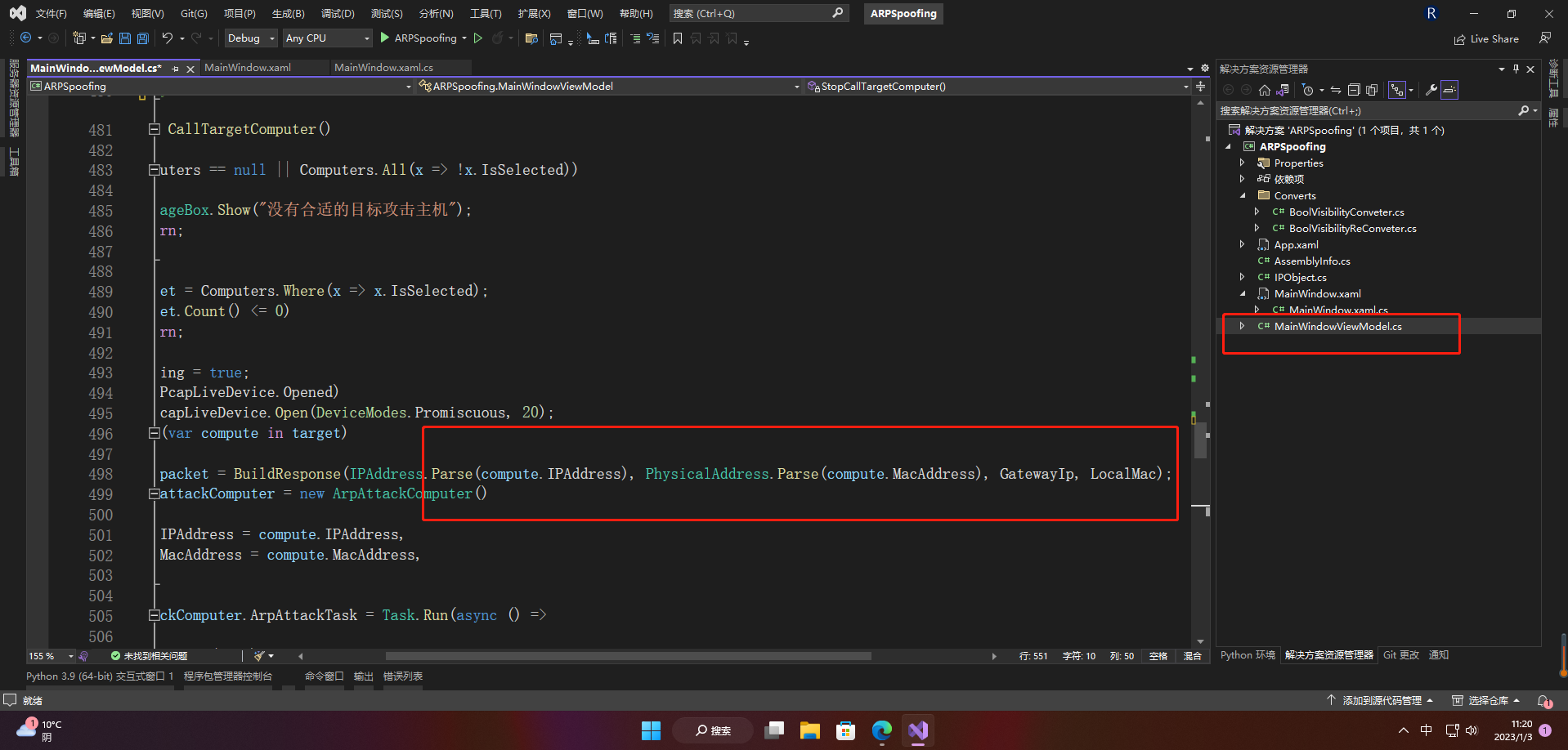Image resolution: width=1568 pixels, height=750 pixels.
Task: Toggle Preview Selected Items button
Action: click(1449, 90)
